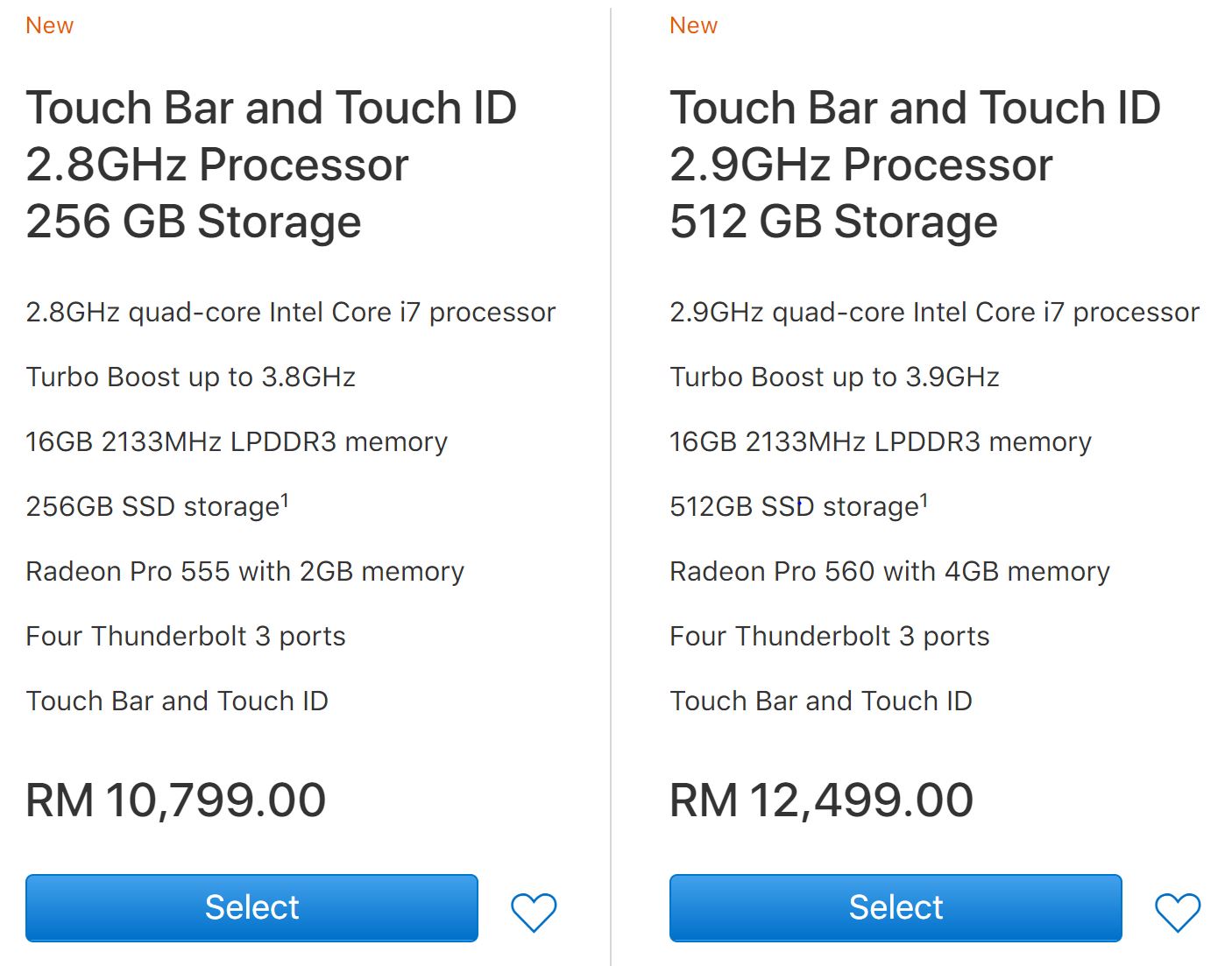Click the 2.9GHz Processor 512 GB Storage heading
The width and height of the screenshot is (1232, 966).
pos(916,165)
